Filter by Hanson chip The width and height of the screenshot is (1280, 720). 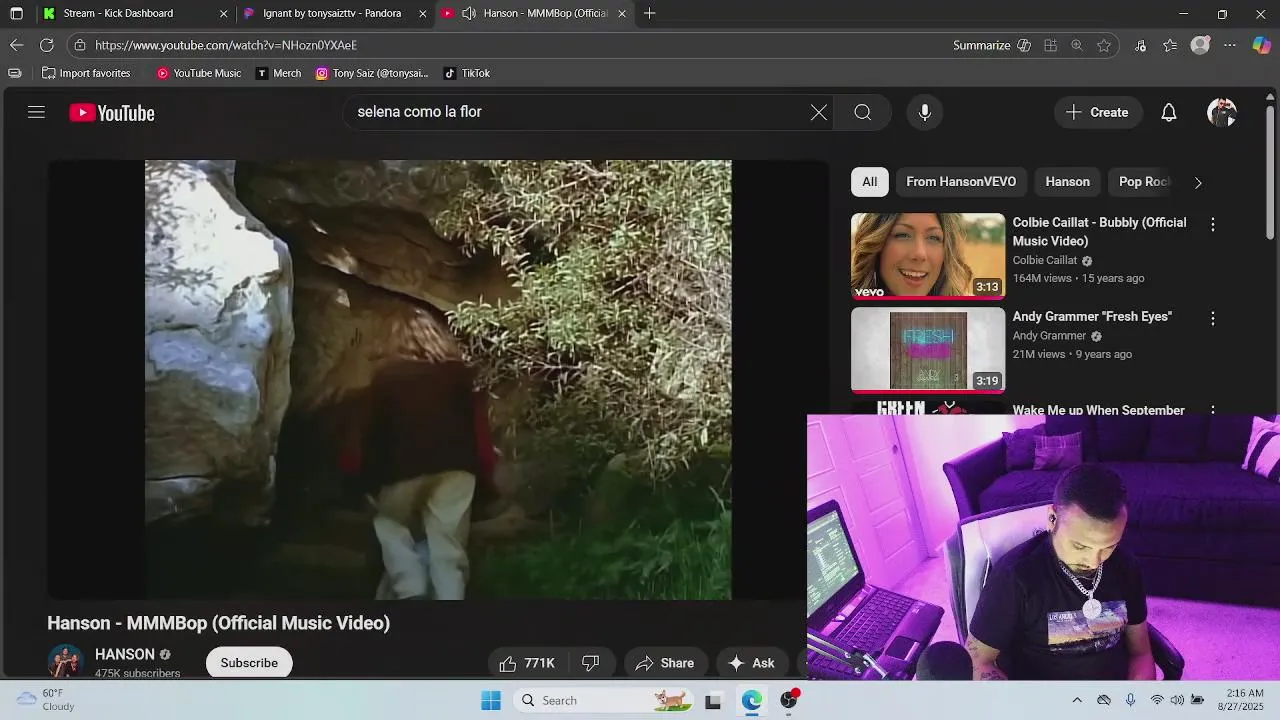click(1067, 182)
